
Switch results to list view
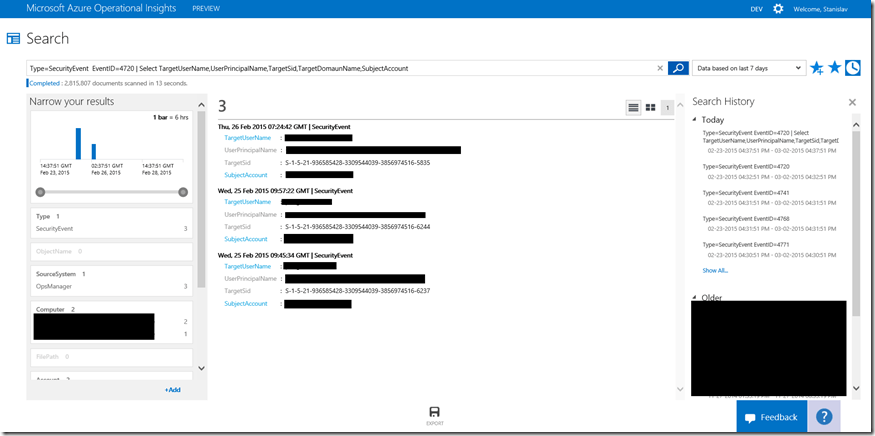coord(633,107)
